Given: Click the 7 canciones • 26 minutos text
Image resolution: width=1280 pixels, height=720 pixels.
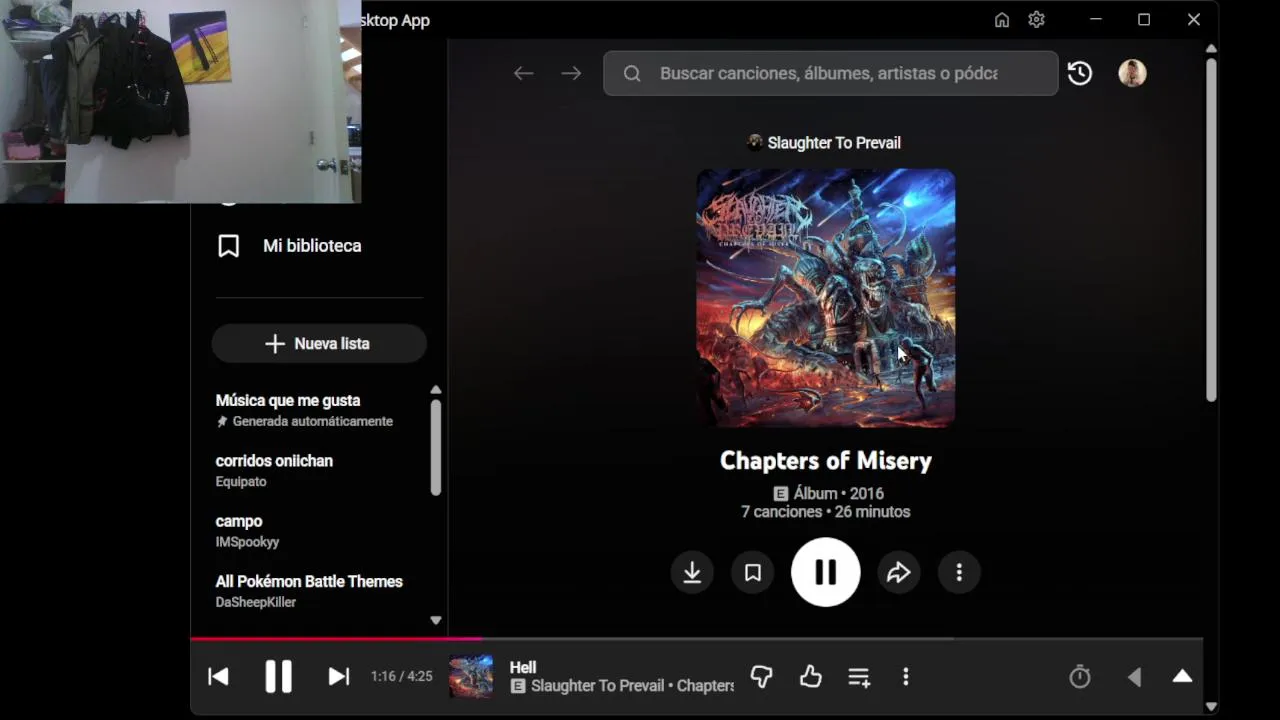Looking at the screenshot, I should click(826, 512).
